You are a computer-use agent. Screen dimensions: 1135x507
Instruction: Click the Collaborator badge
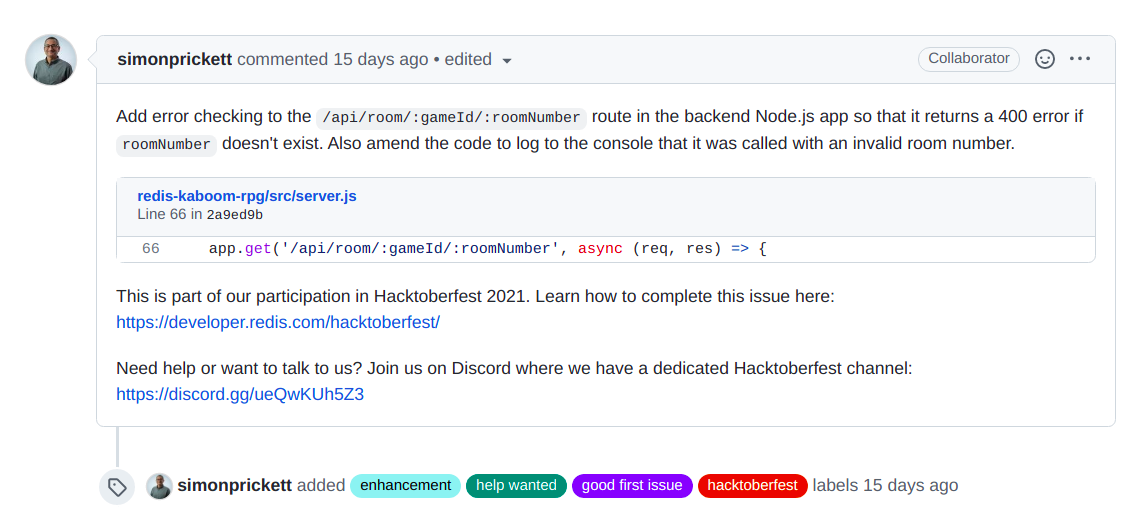pos(969,59)
